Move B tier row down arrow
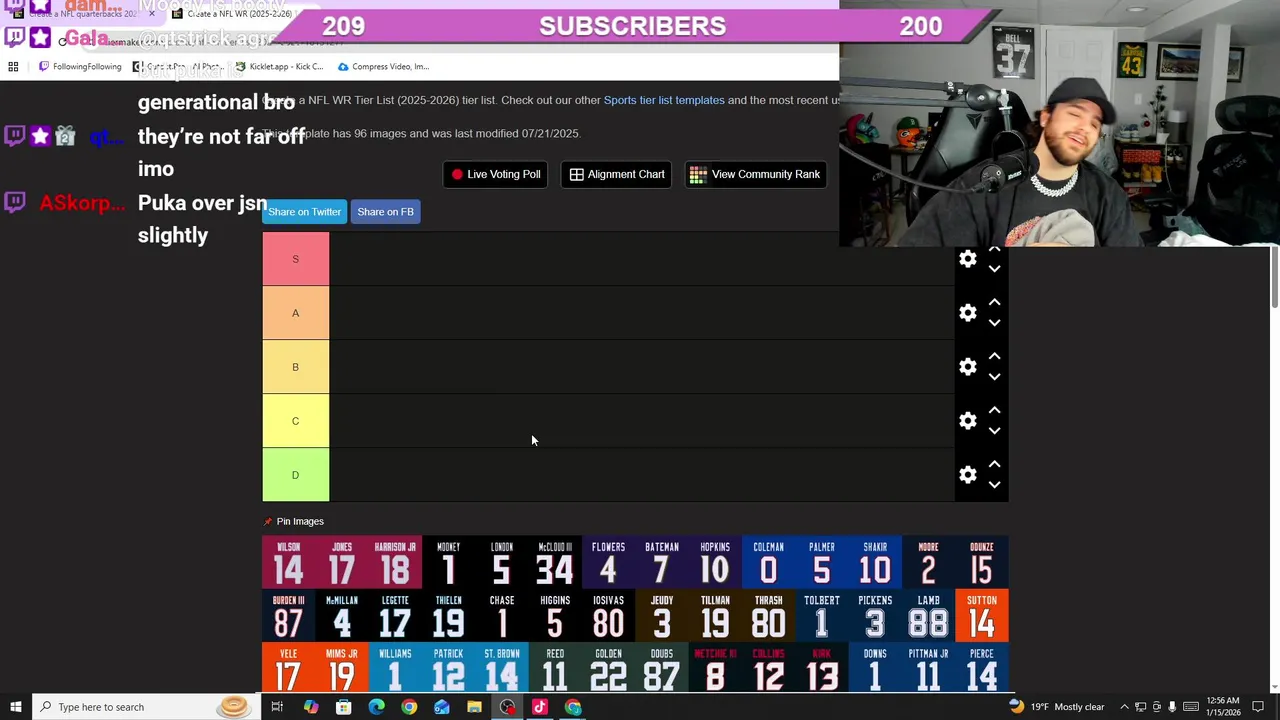 point(994,377)
